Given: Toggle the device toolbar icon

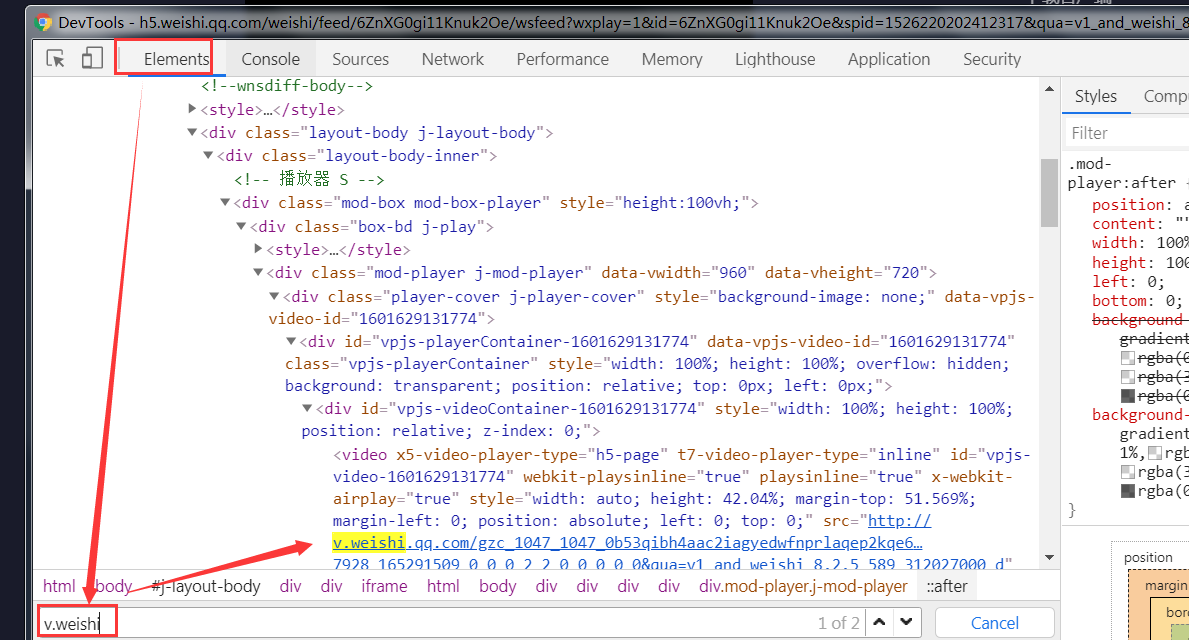Looking at the screenshot, I should click(x=92, y=58).
